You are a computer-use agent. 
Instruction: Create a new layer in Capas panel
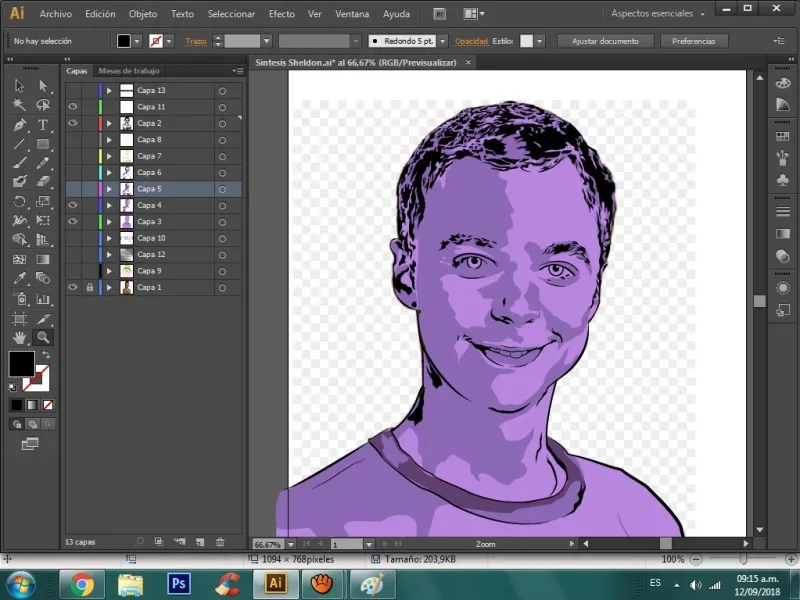click(200, 542)
